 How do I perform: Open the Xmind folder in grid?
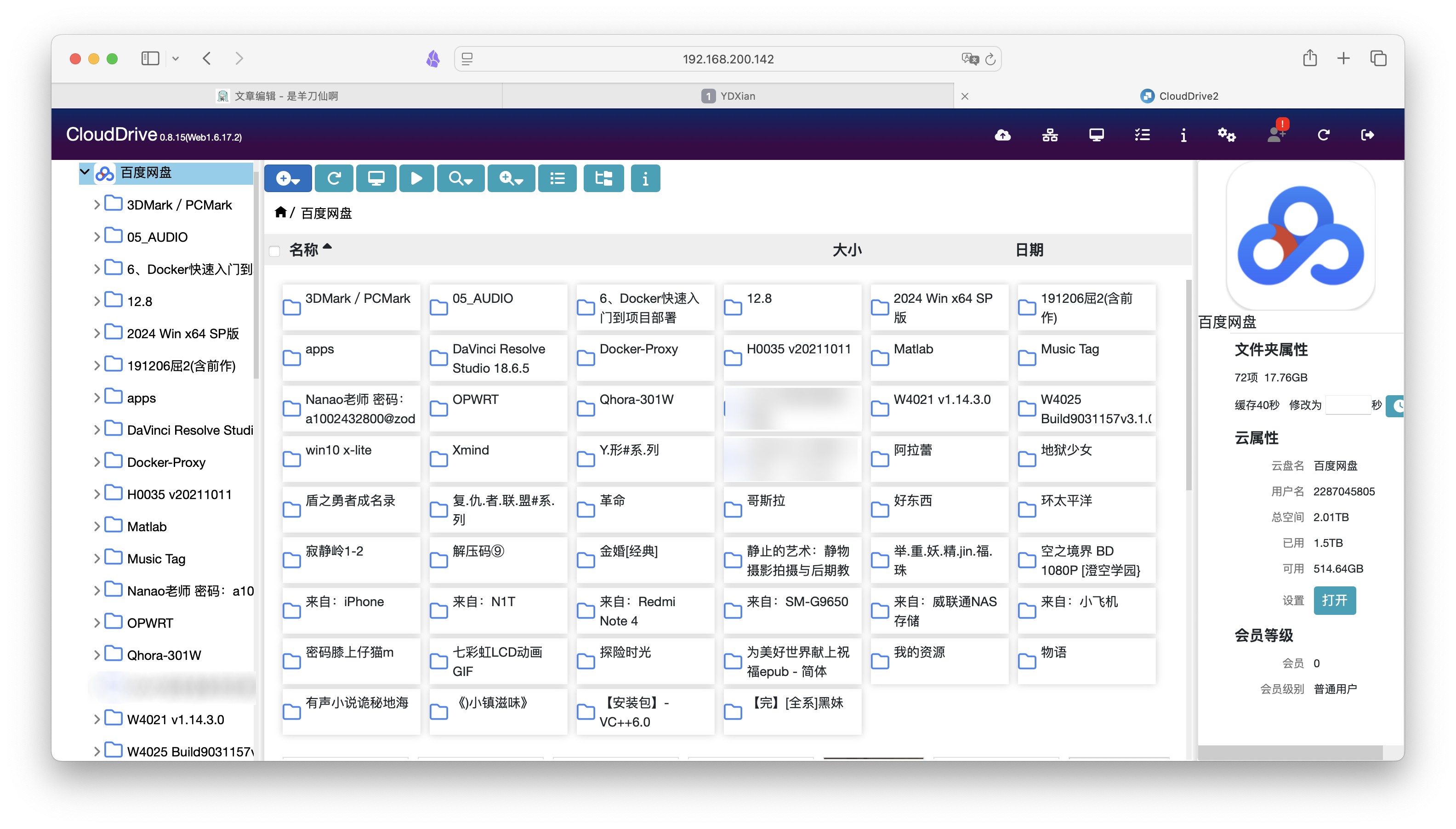(498, 459)
